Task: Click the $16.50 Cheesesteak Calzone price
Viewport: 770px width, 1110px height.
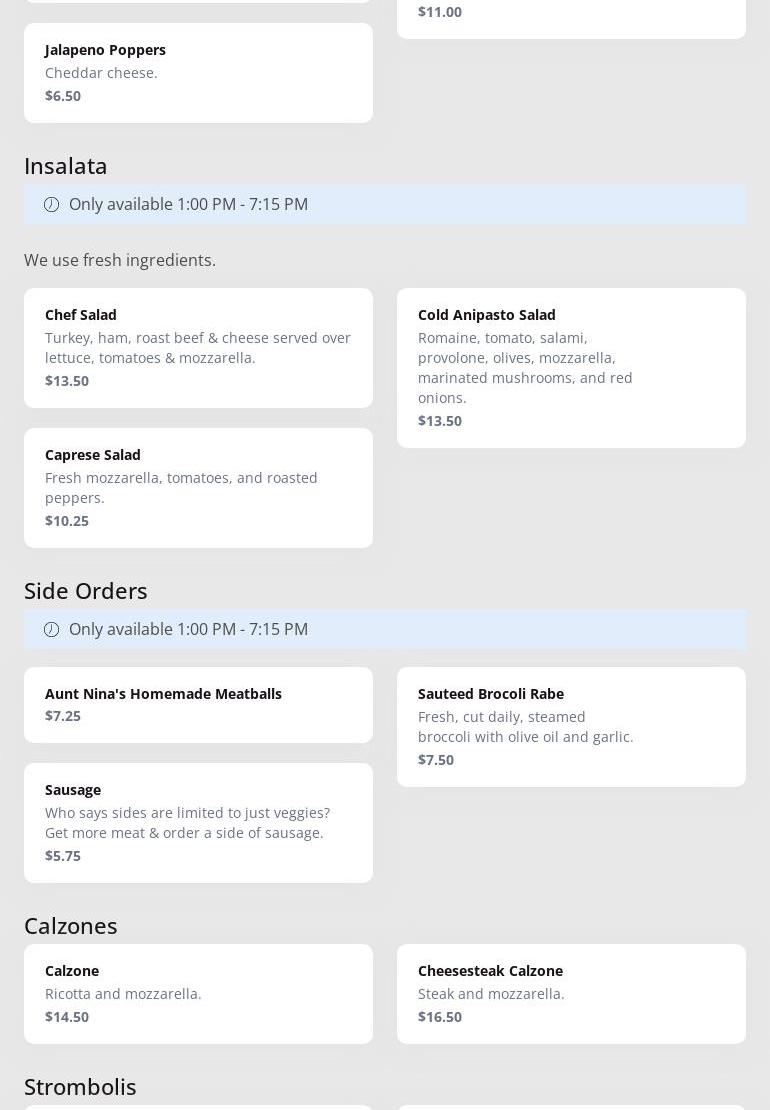Action: (440, 1017)
